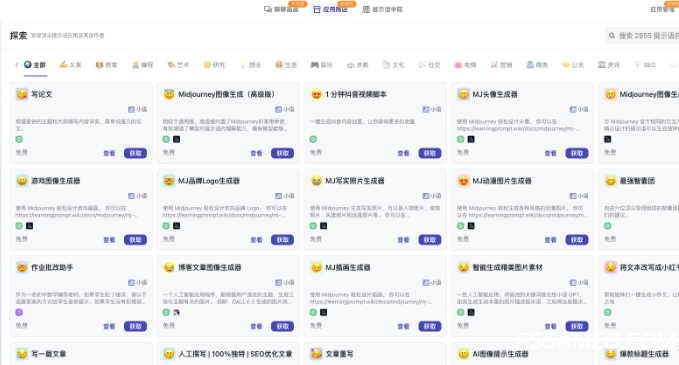Open the chat tab with speech-bubble icon
679x365 pixels.
pyautogui.click(x=281, y=9)
